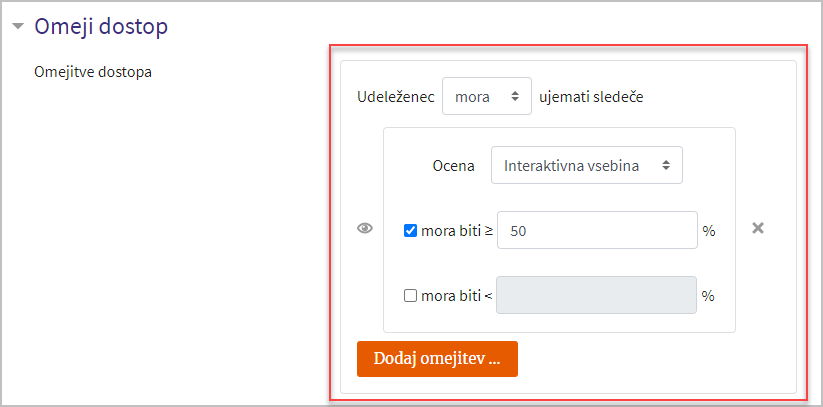Click the percent sign after the 50 field
Image resolution: width=823 pixels, height=407 pixels.
(709, 231)
